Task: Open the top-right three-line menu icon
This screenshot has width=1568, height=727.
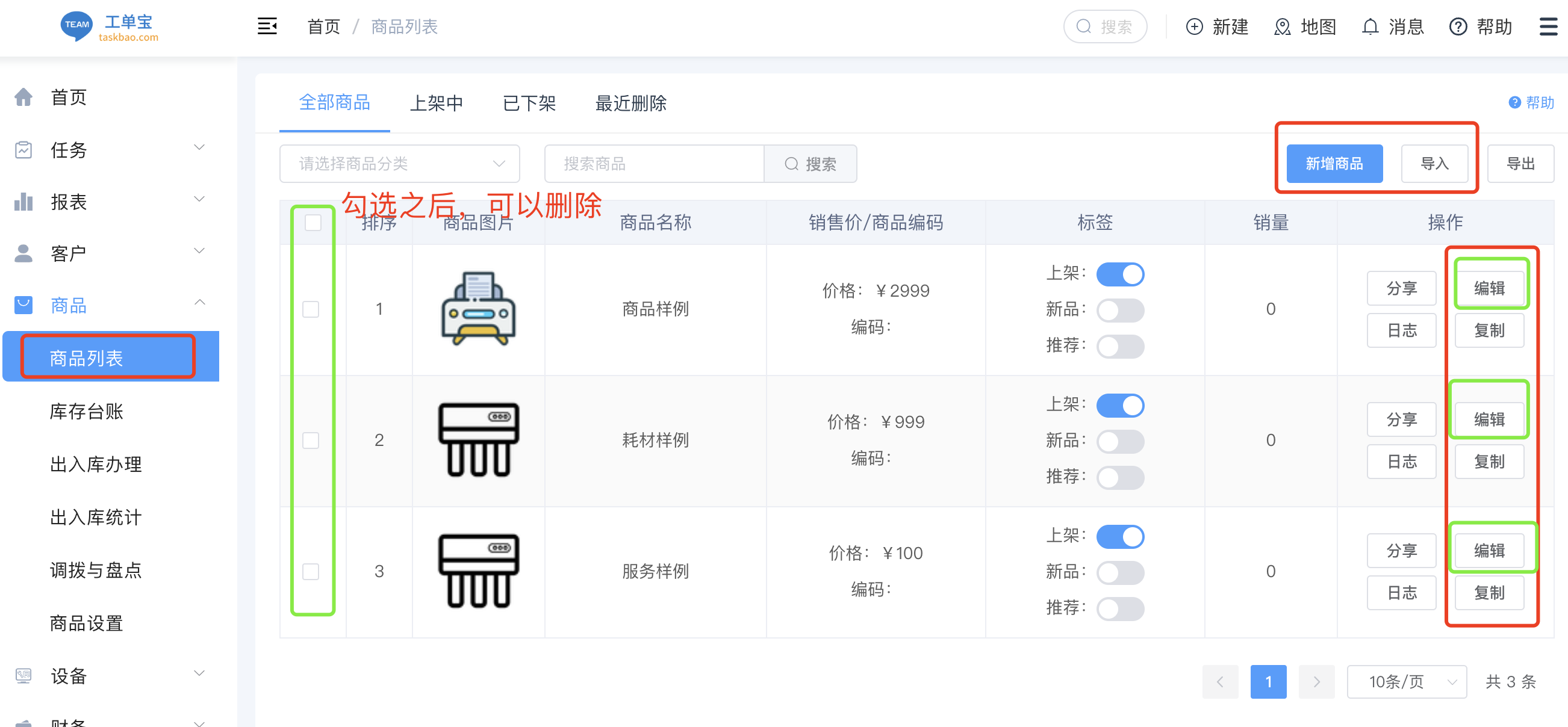Action: coord(1548,26)
